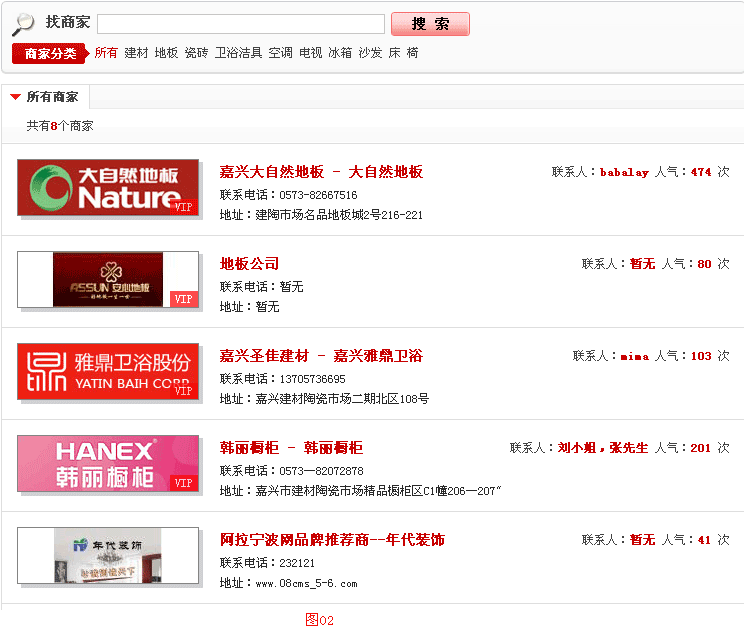Visit 嘉兴圣佳建材 嘉兴雅鼎卫浴 merchant page
This screenshot has height=633, width=744.
(321, 356)
